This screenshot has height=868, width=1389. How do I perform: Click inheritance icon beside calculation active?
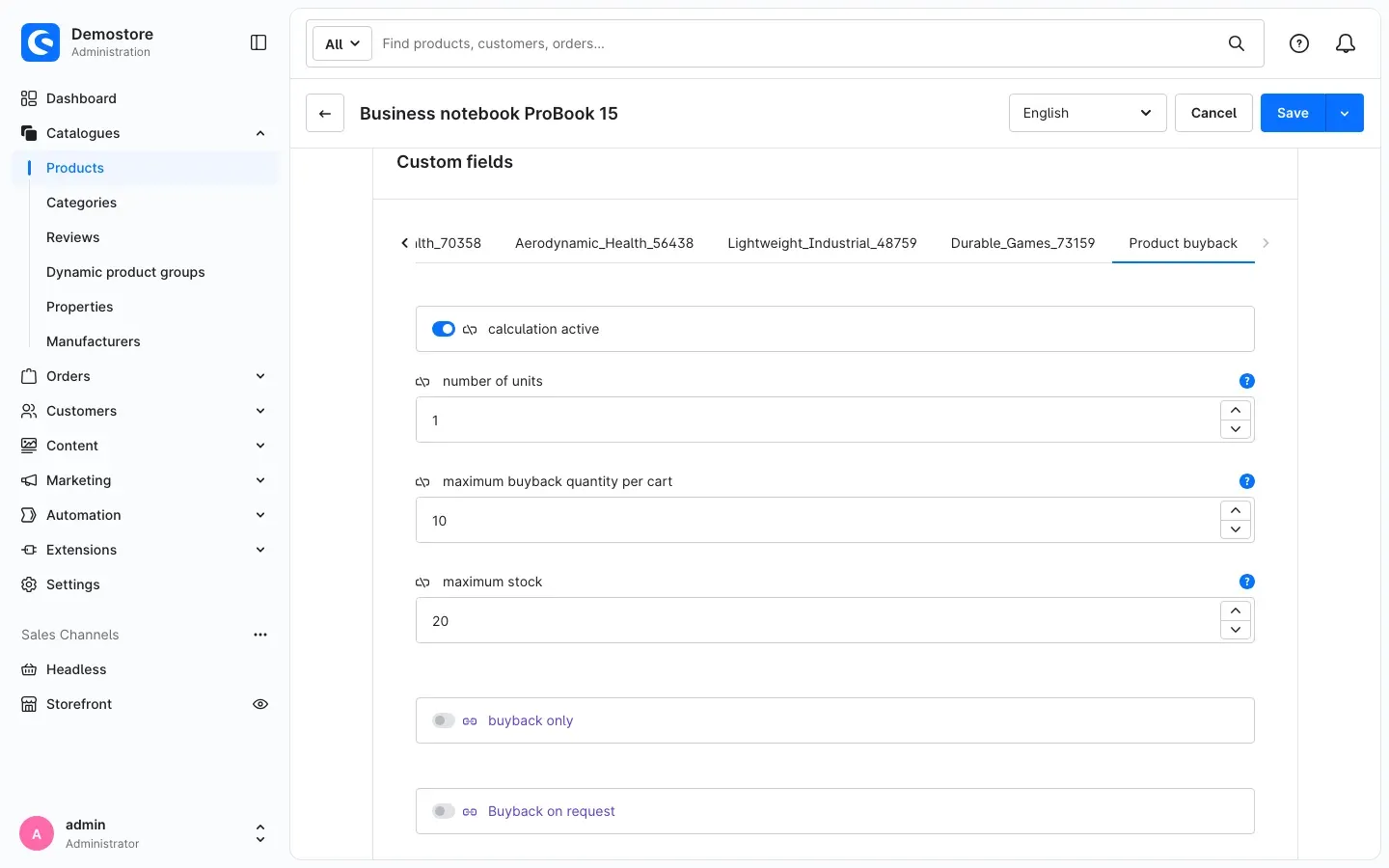click(470, 330)
